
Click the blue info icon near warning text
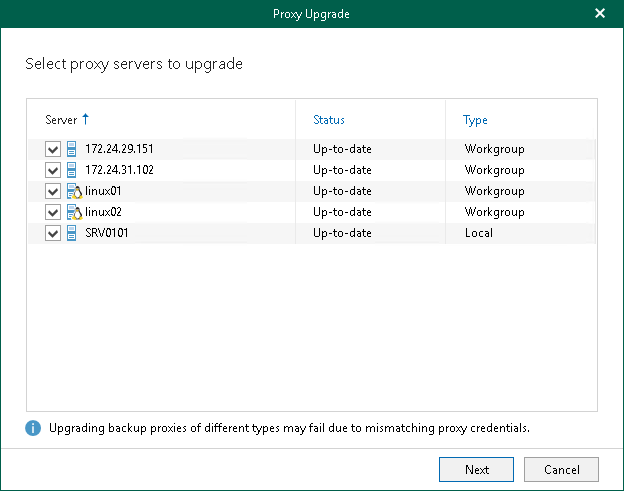click(33, 428)
